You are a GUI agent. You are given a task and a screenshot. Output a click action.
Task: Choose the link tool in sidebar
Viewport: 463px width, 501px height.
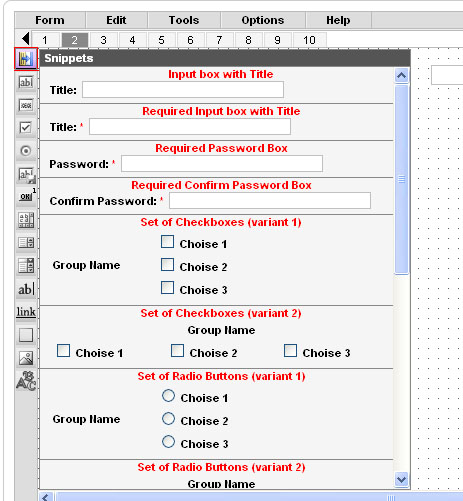point(26,312)
